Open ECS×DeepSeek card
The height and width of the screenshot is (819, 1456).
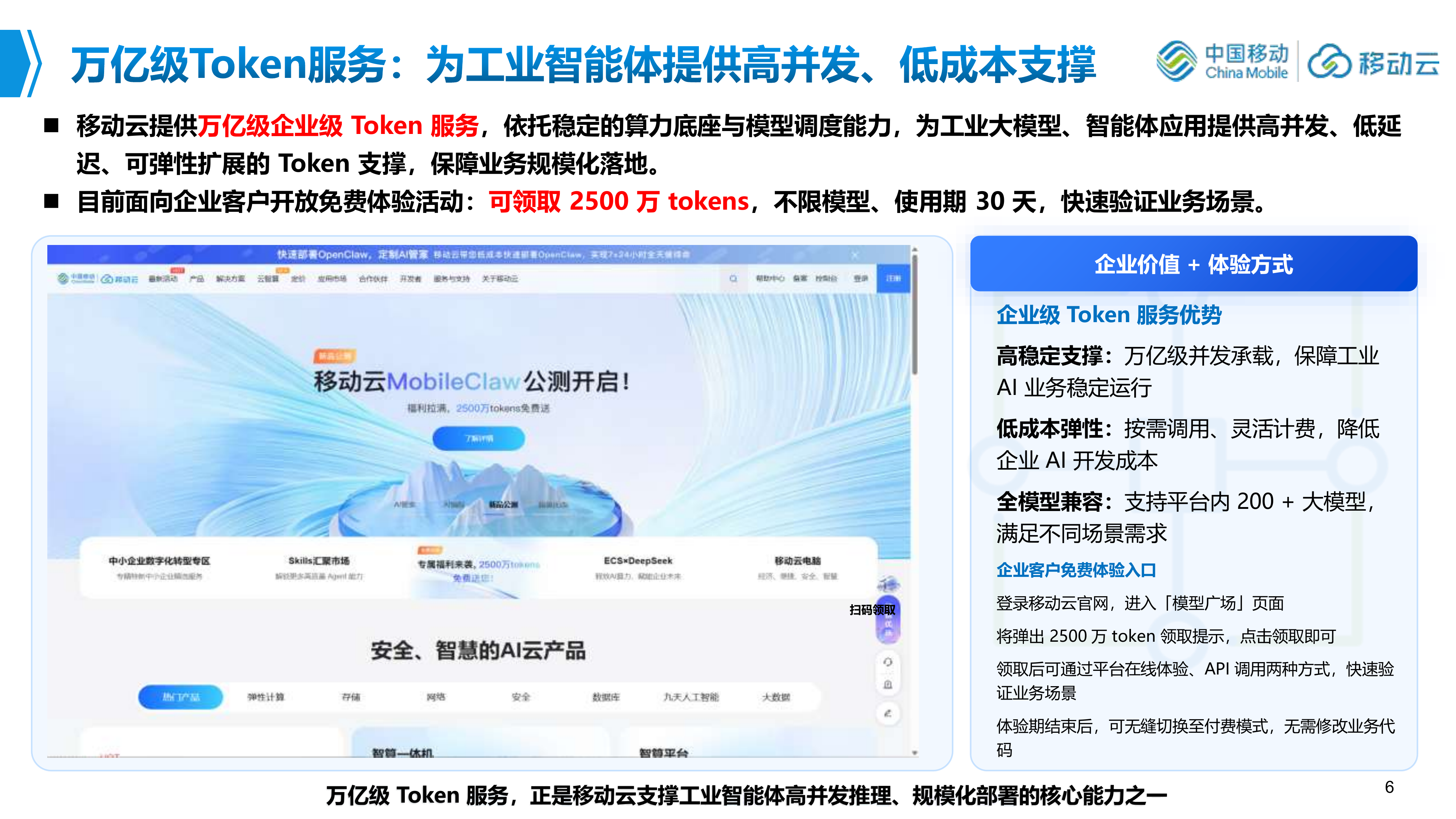pyautogui.click(x=638, y=567)
